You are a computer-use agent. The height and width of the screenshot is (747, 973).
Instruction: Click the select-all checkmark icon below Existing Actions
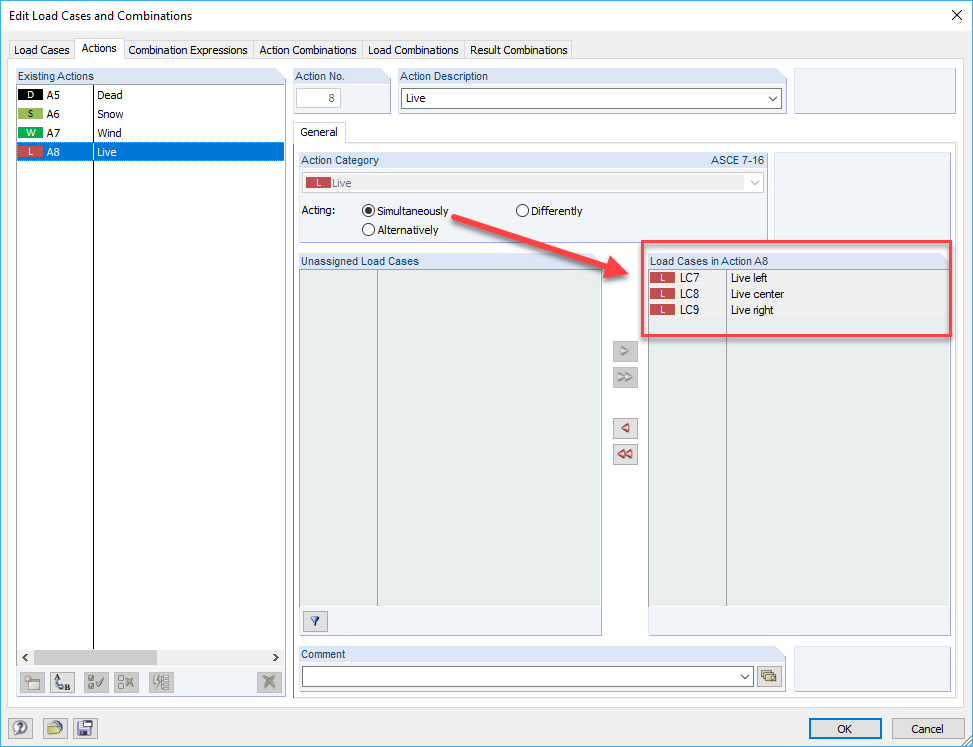[94, 682]
